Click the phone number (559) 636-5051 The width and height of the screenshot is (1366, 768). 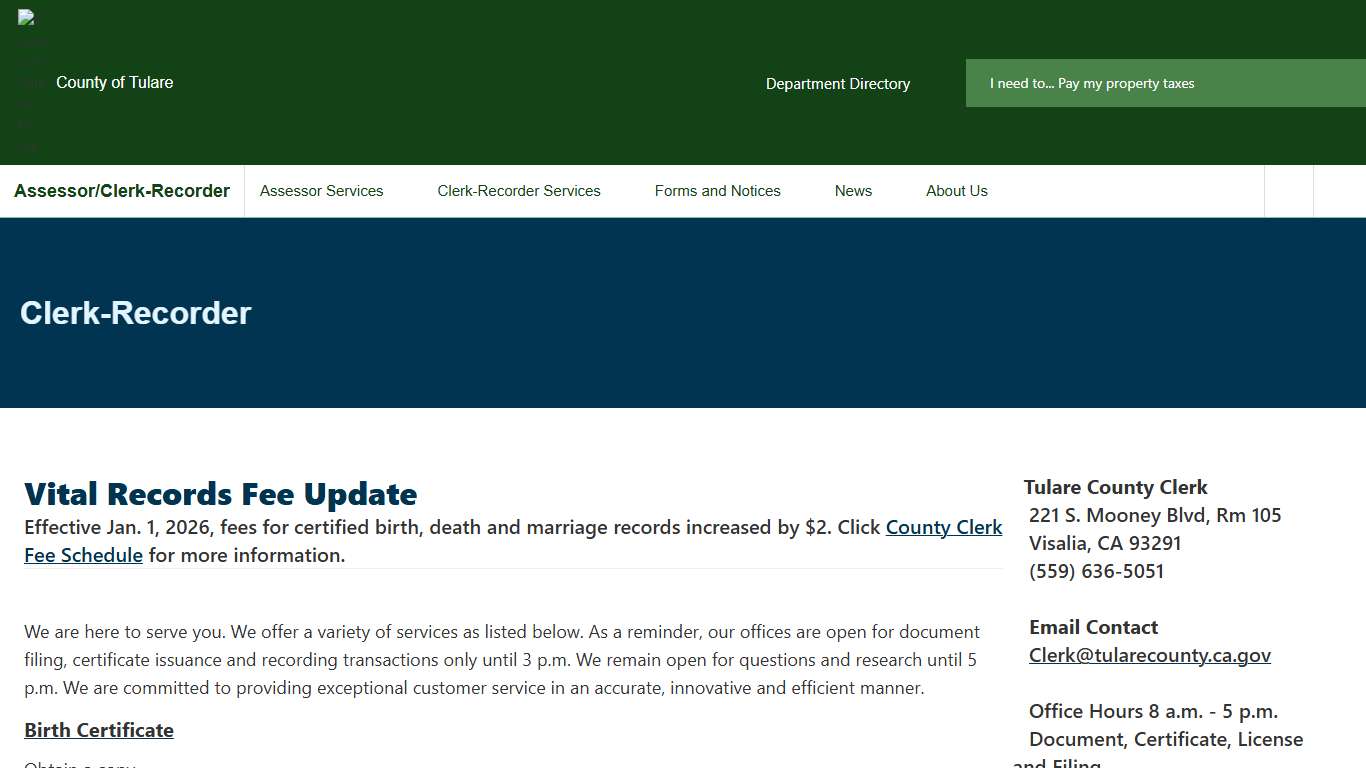(1096, 572)
